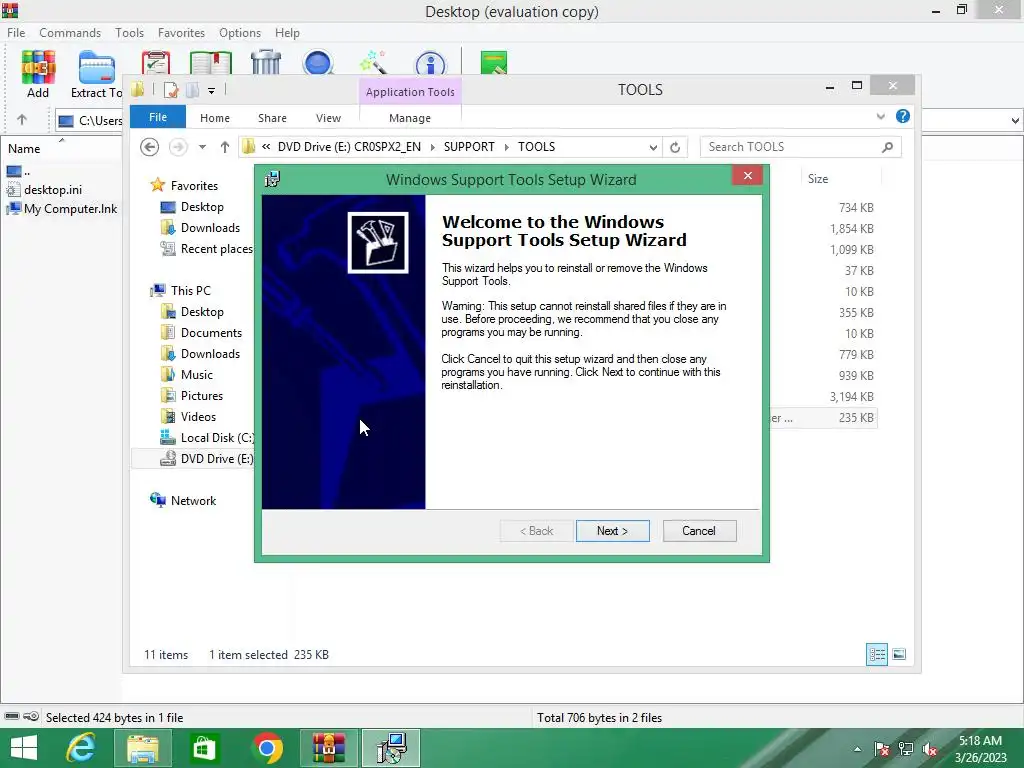Switch Explorer to large icons view
This screenshot has height=768, width=1024.
899,654
